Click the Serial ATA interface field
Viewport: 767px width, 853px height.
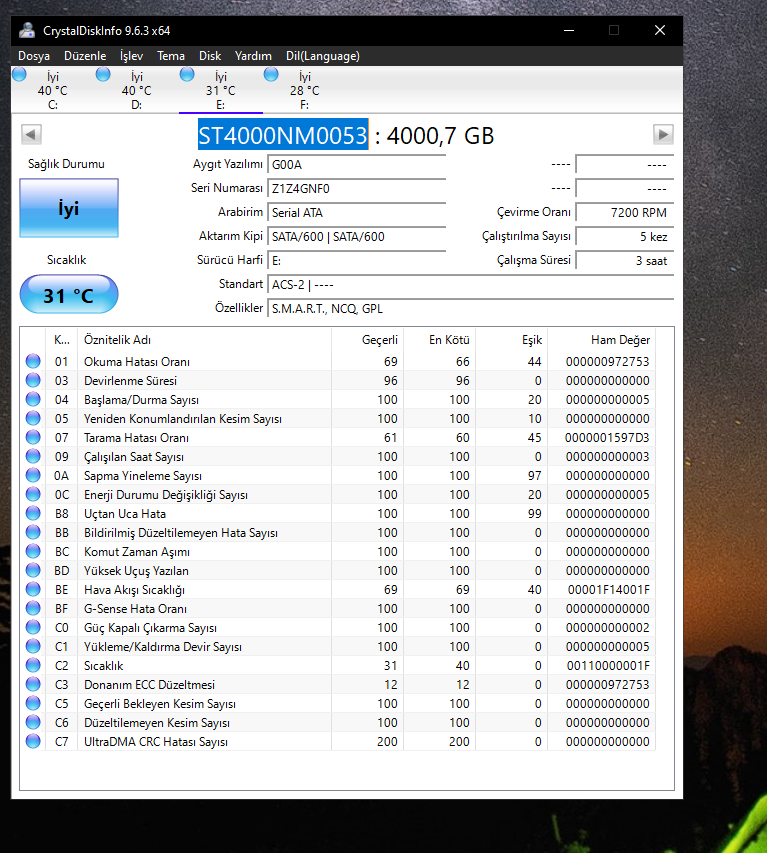tap(357, 213)
